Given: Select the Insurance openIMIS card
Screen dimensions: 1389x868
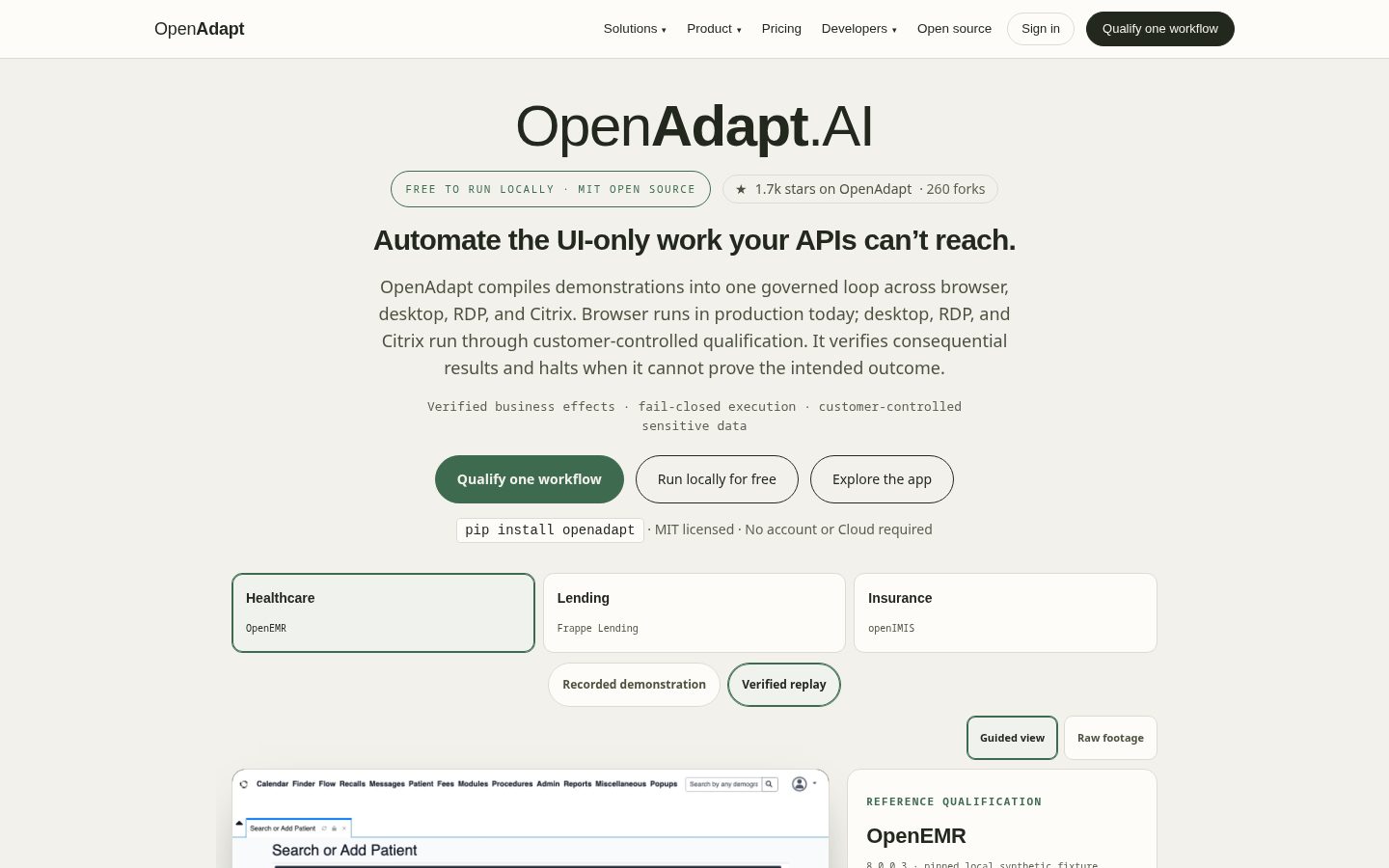Looking at the screenshot, I should [1005, 613].
